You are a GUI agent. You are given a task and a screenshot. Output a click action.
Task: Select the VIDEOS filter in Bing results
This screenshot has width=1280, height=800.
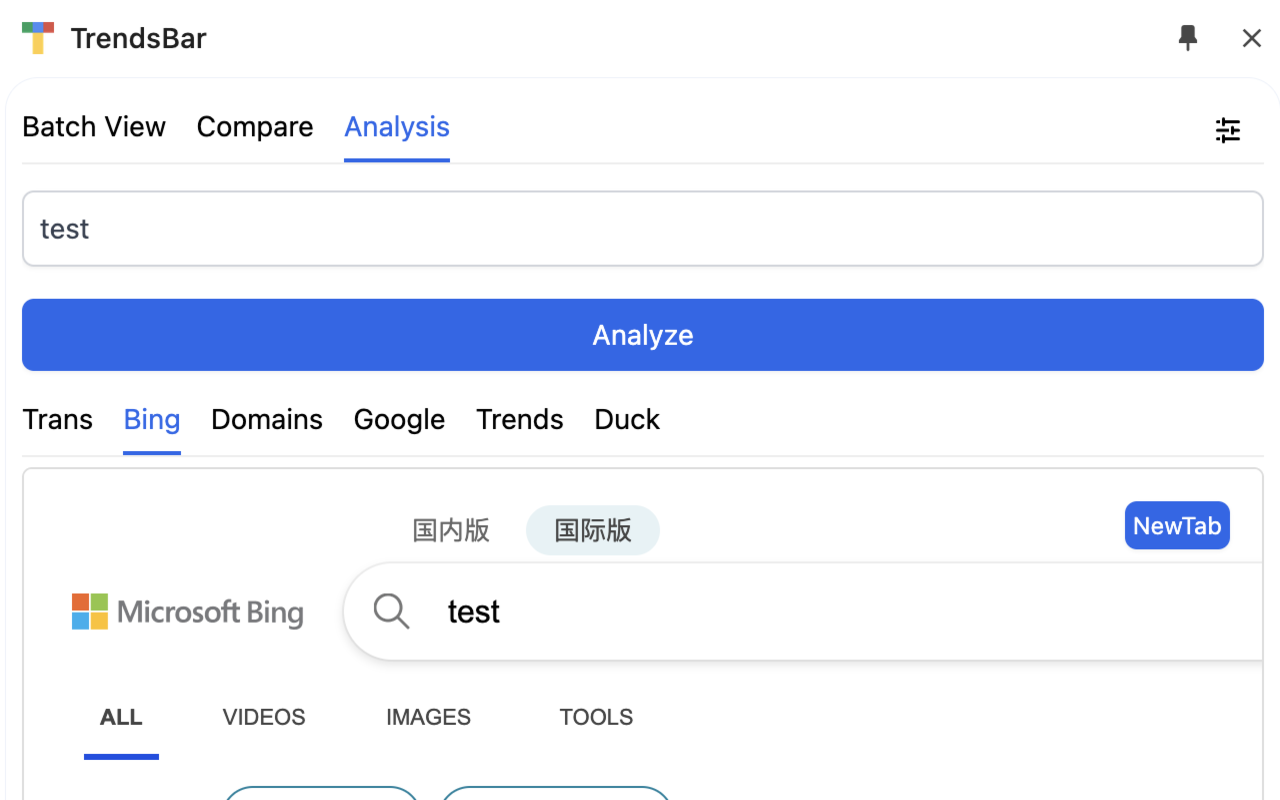pos(264,717)
